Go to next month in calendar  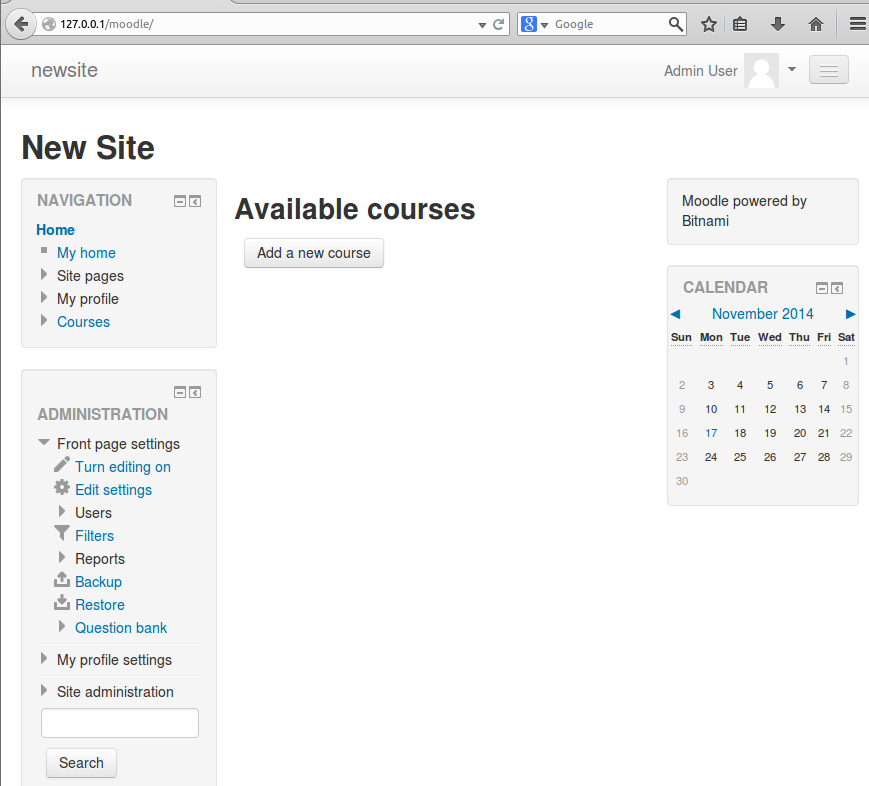850,314
